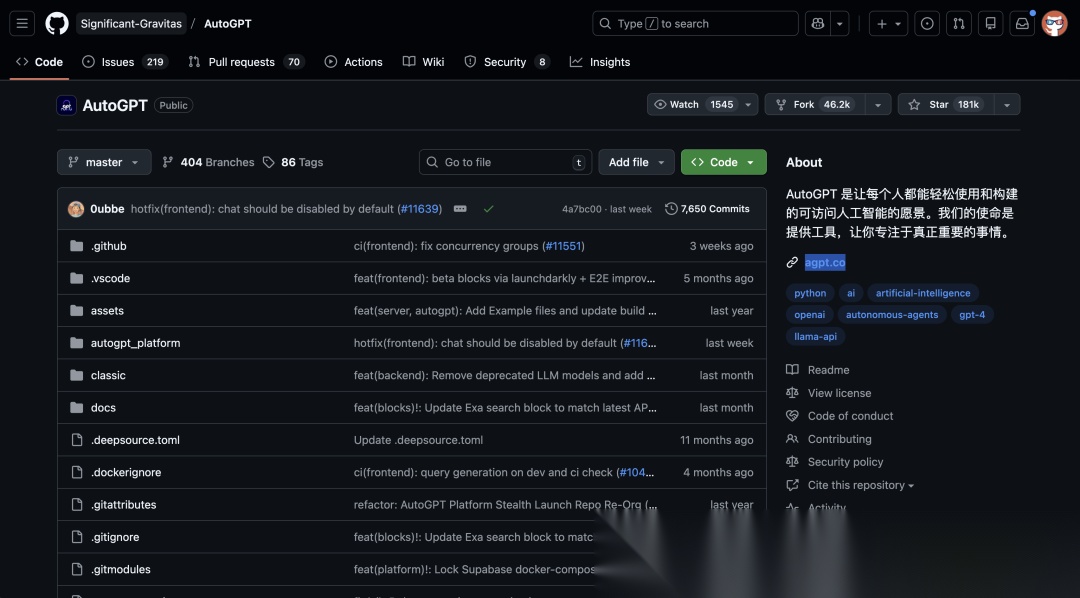The image size is (1080, 598).
Task: Open the .gitignore file
Action: pos(115,537)
